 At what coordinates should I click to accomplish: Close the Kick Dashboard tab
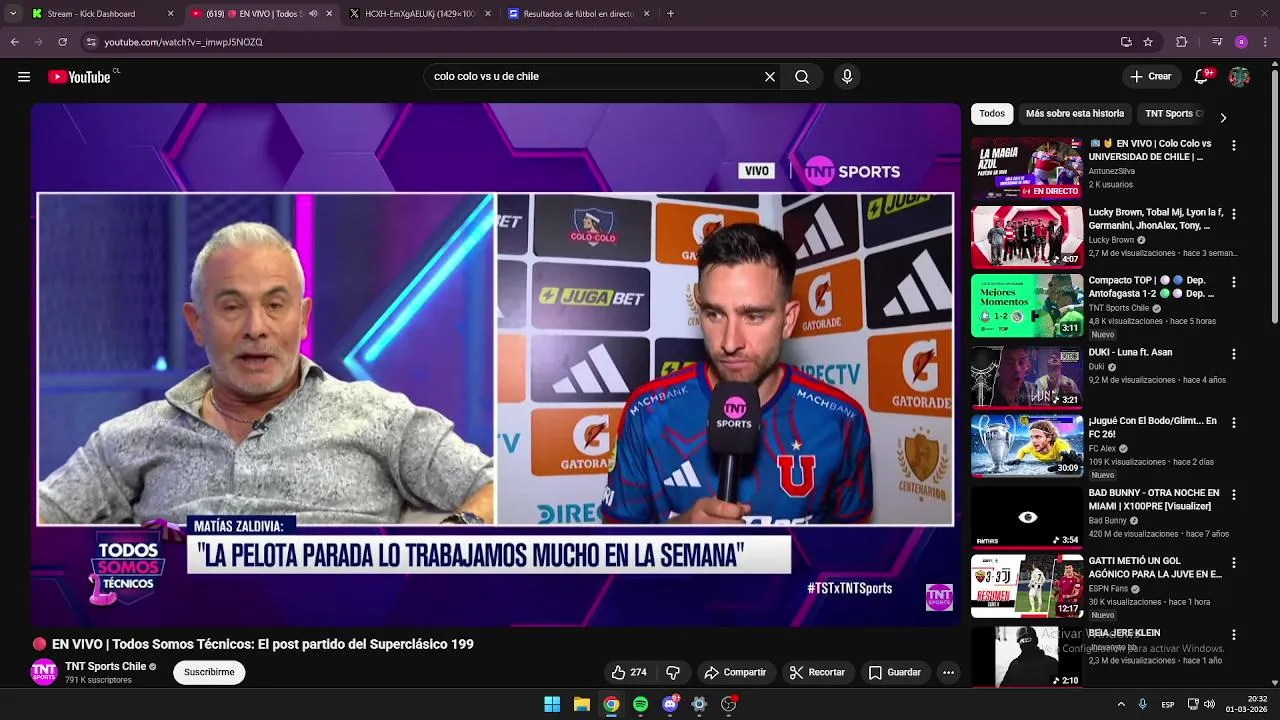click(170, 14)
